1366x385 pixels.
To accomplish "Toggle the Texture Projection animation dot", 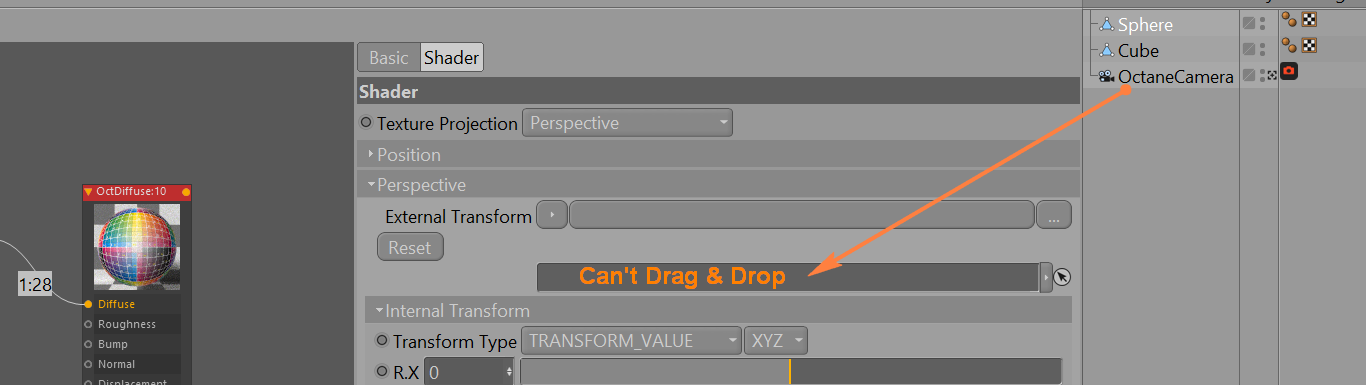I will coord(366,123).
